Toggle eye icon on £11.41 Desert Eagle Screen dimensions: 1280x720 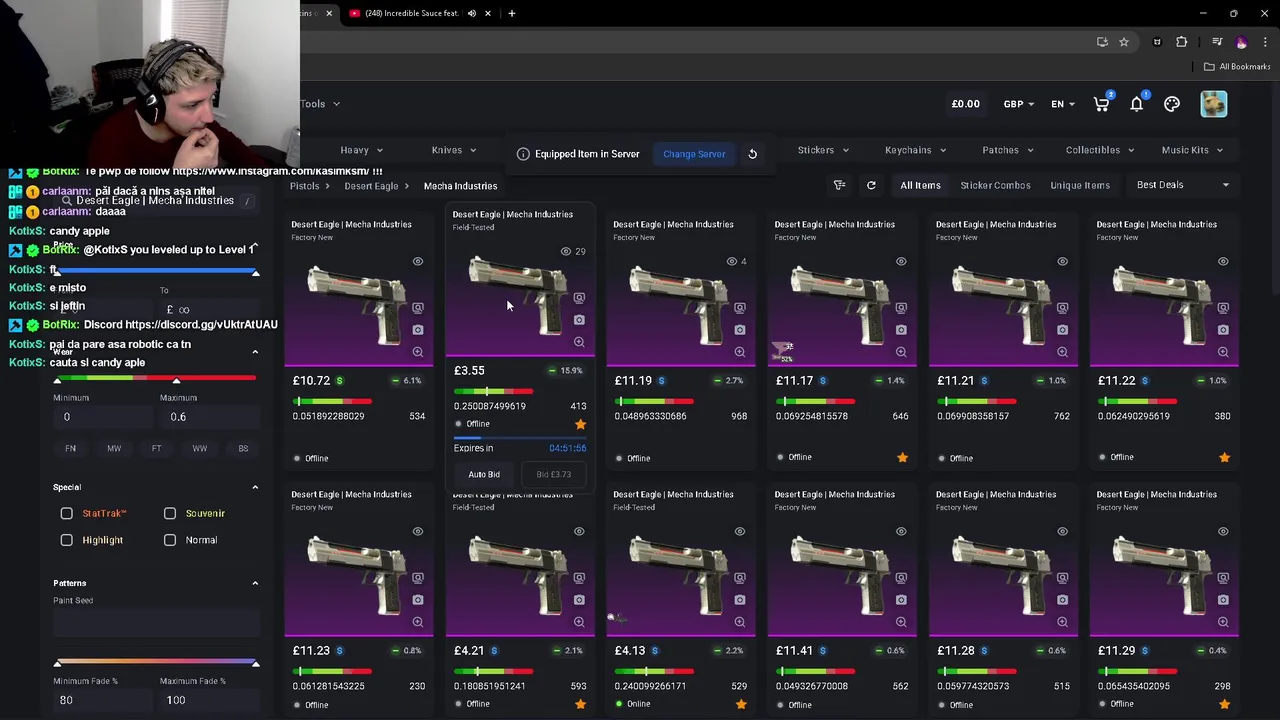click(901, 532)
